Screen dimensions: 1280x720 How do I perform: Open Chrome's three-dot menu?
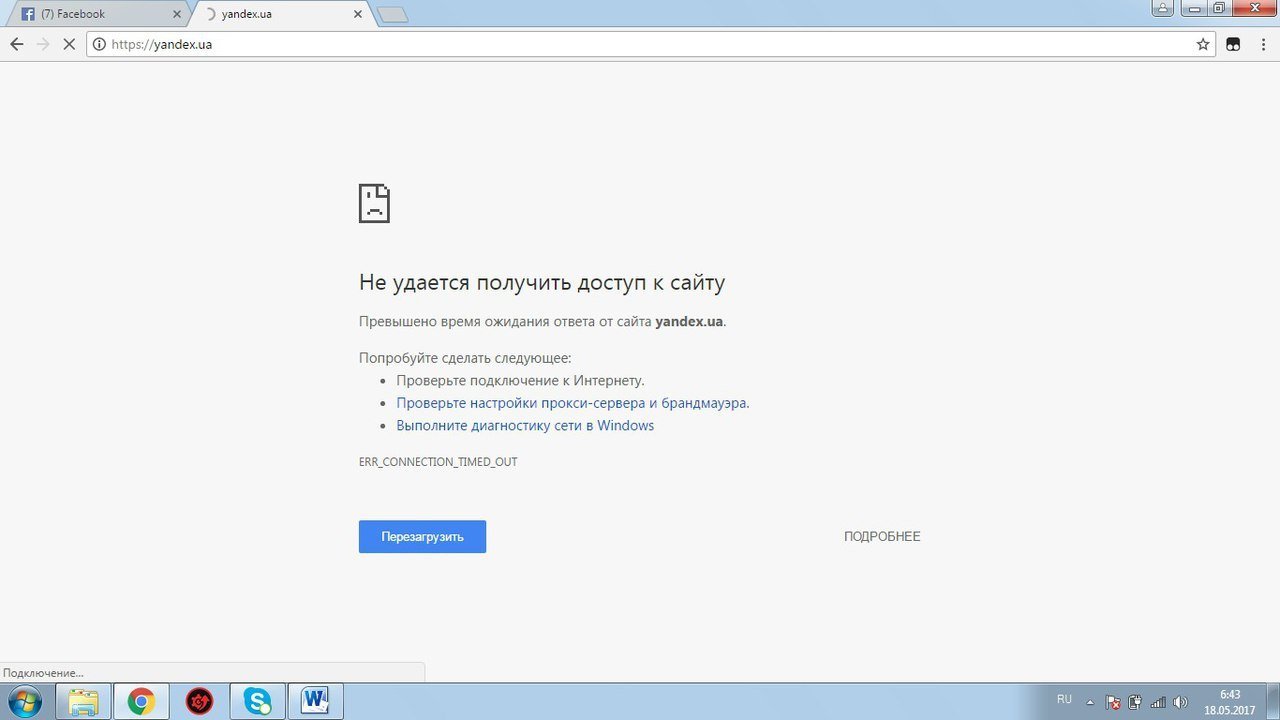pos(1262,44)
